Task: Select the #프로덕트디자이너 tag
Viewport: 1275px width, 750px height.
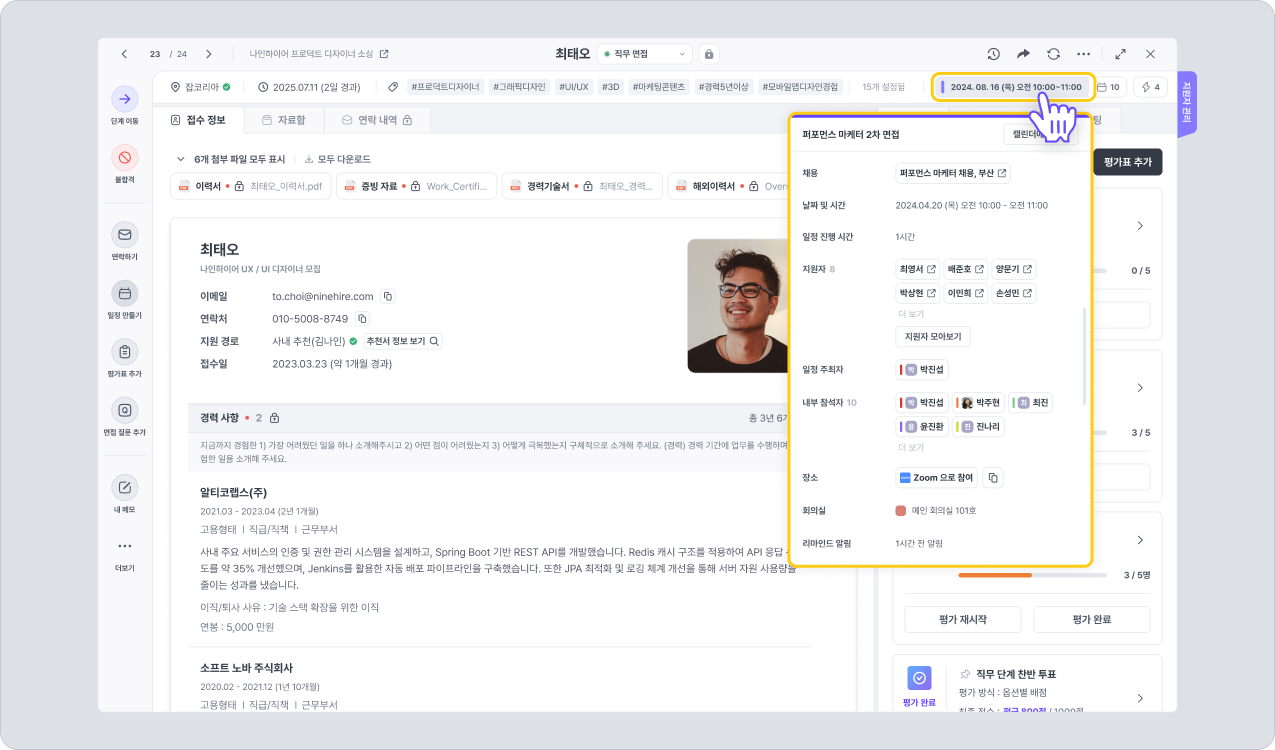Action: click(x=446, y=87)
